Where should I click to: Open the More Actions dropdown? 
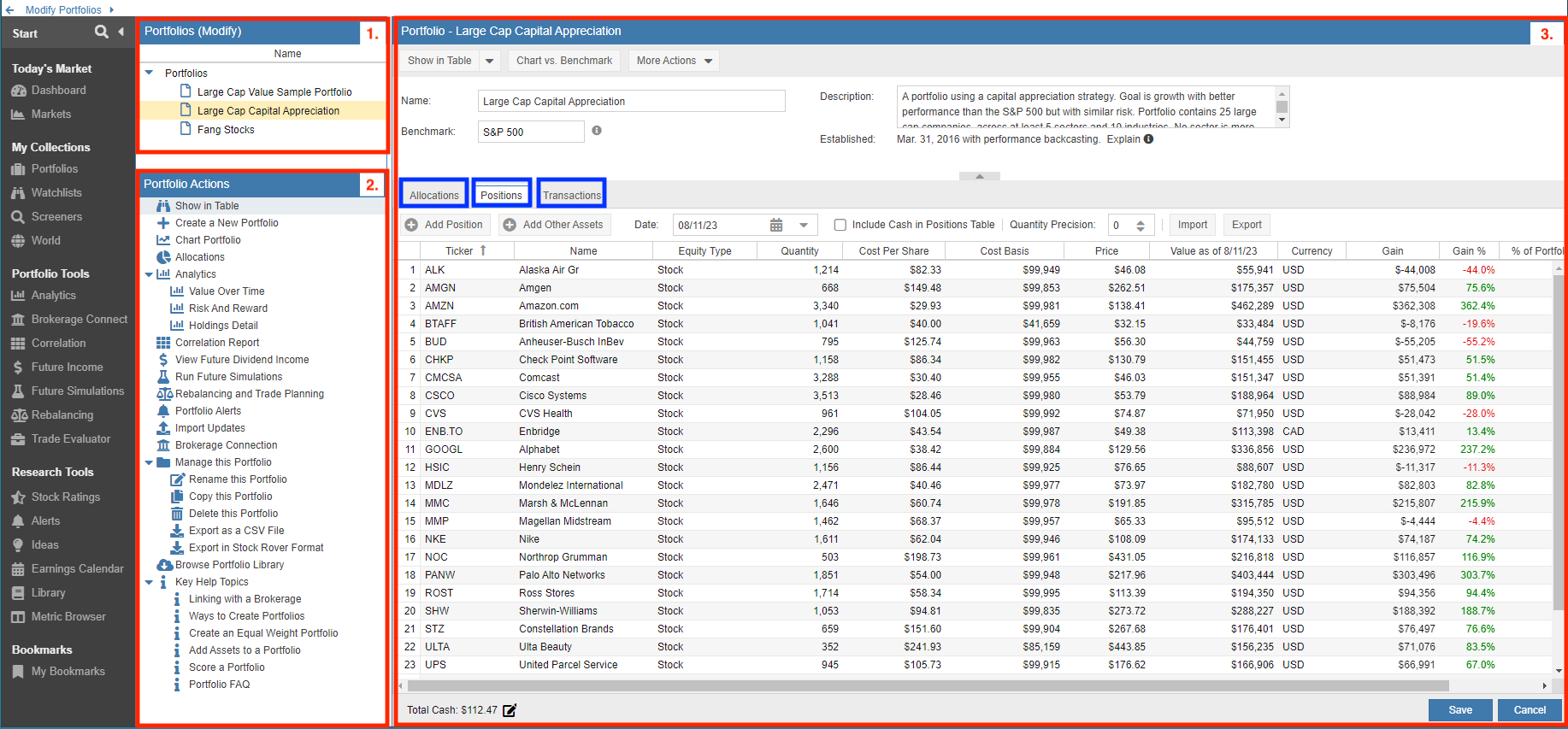point(674,61)
